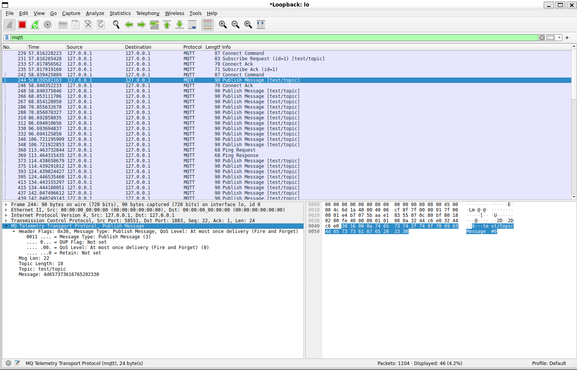Zoom in on the packet text
Image resolution: width=577 pixels, height=370 pixels.
223,25
